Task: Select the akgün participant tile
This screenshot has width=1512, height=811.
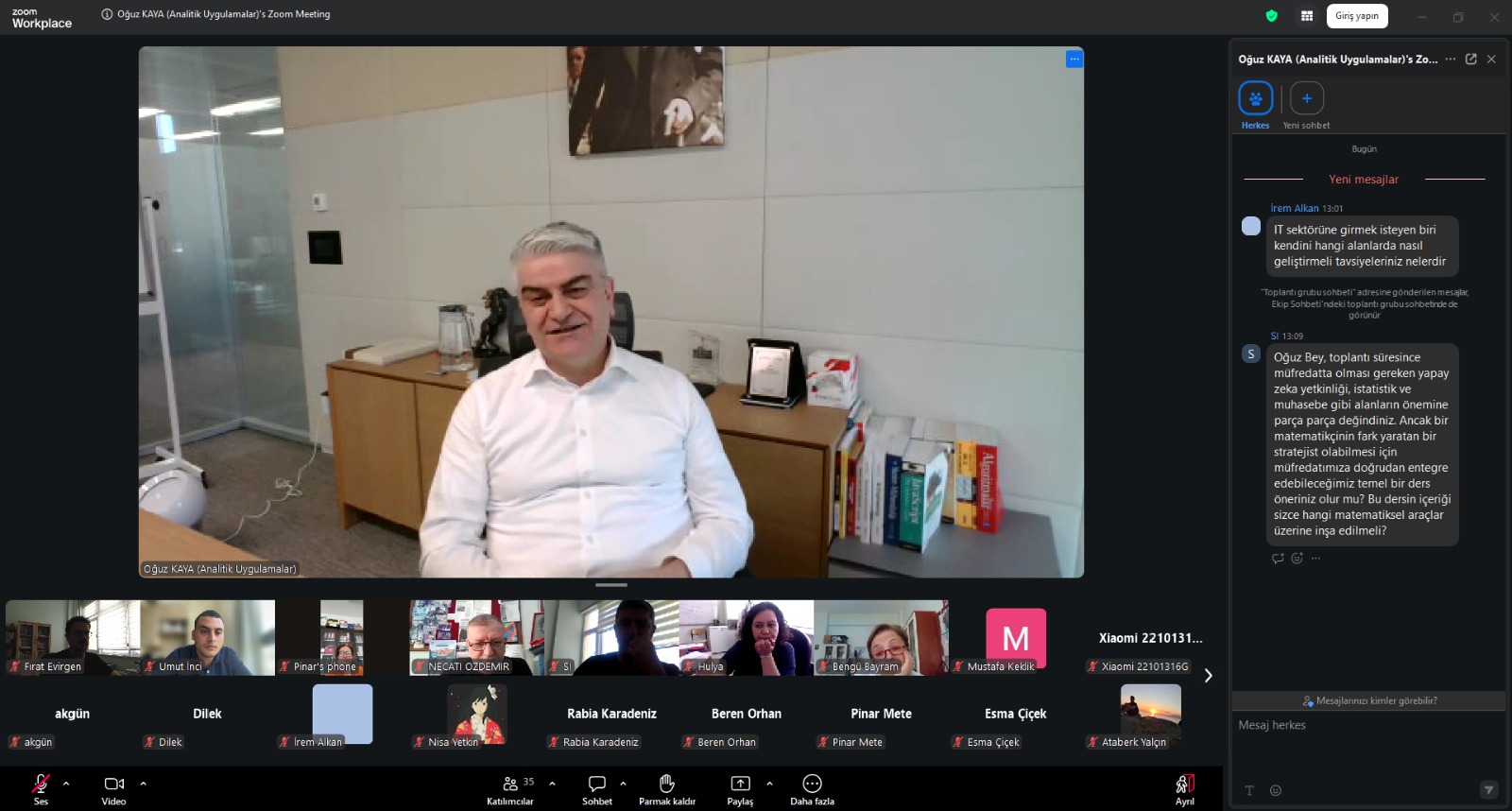Action: [x=74, y=714]
